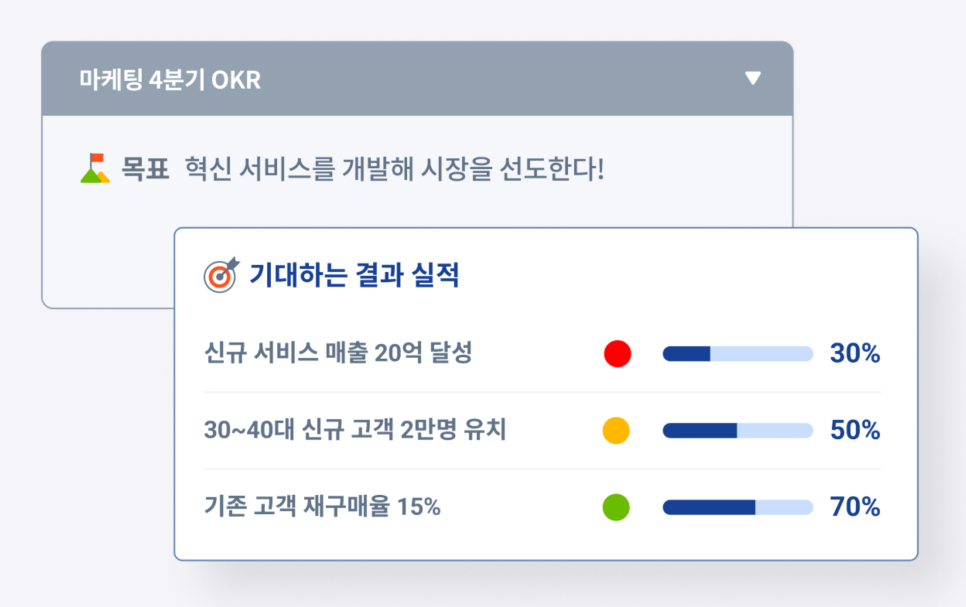Click the mountain flag goal icon
966x607 pixels.
coord(95,168)
